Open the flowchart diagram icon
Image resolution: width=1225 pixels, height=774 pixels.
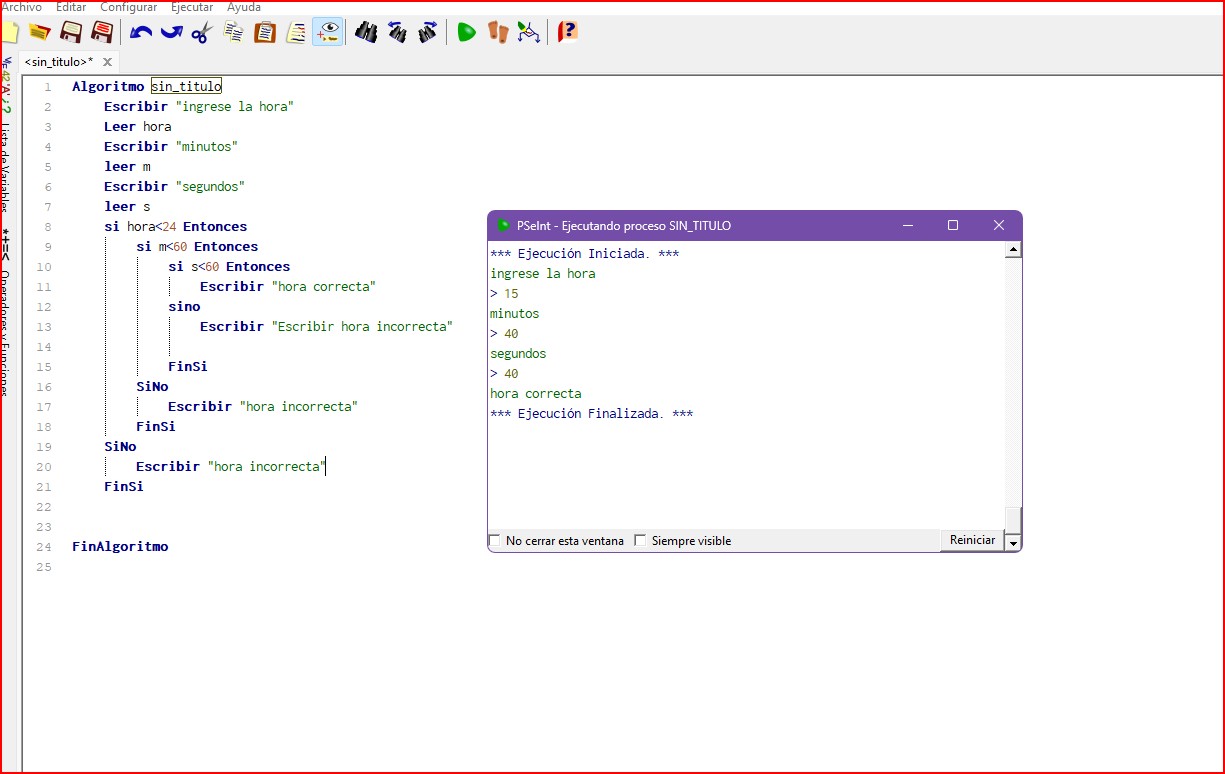tap(529, 32)
